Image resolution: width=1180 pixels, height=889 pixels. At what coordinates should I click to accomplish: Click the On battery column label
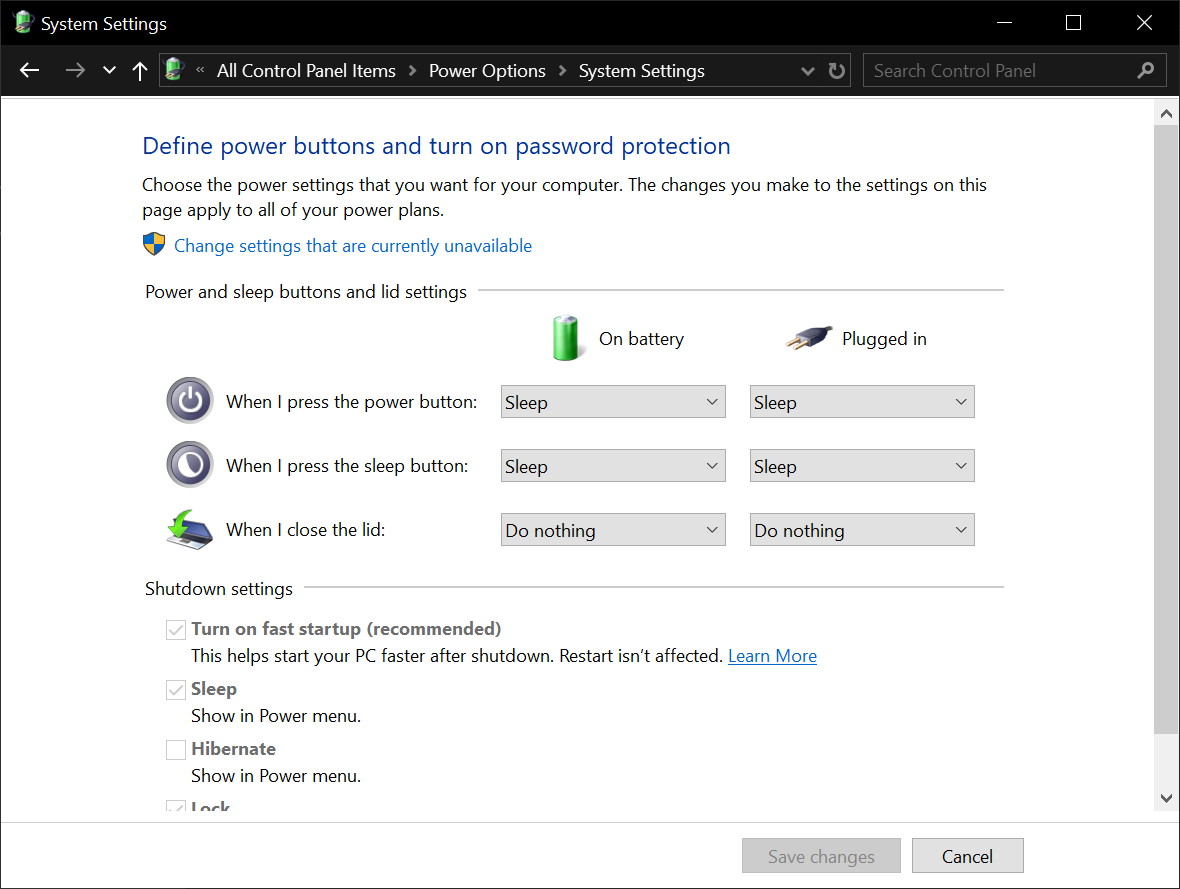[x=641, y=339]
